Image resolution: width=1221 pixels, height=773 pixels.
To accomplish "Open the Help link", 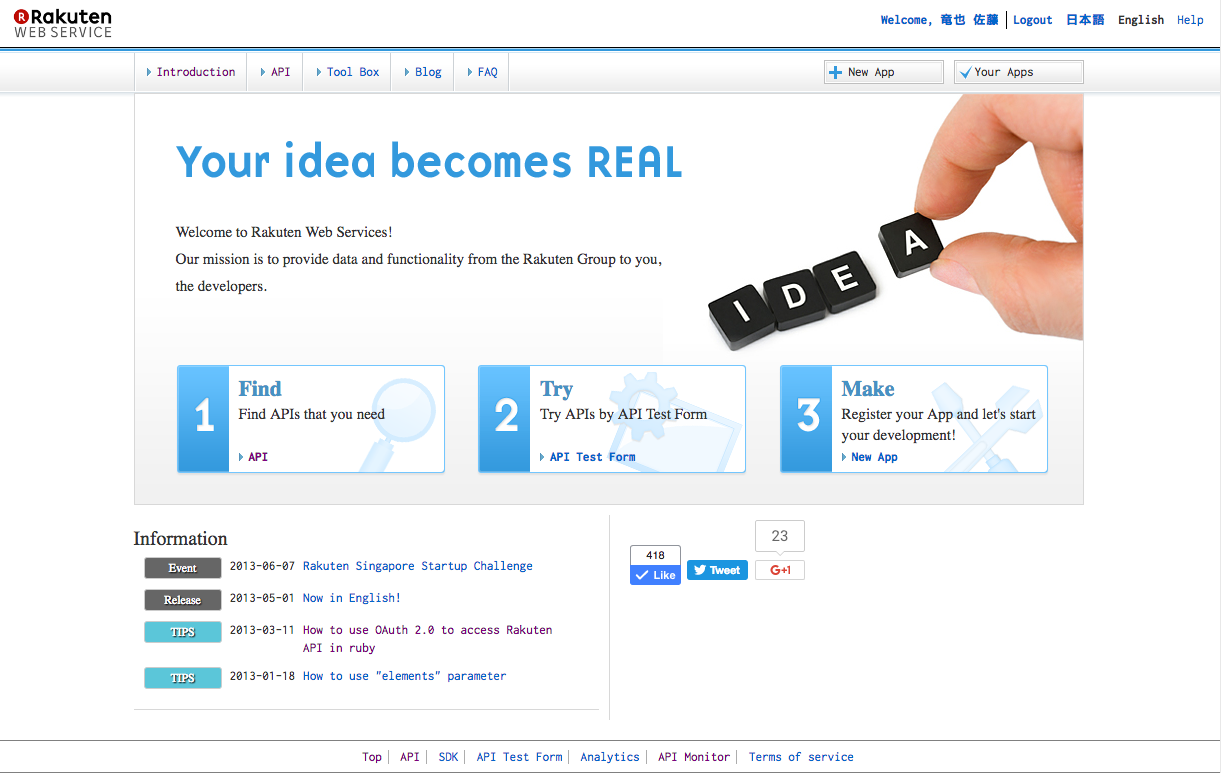I will coord(1190,20).
